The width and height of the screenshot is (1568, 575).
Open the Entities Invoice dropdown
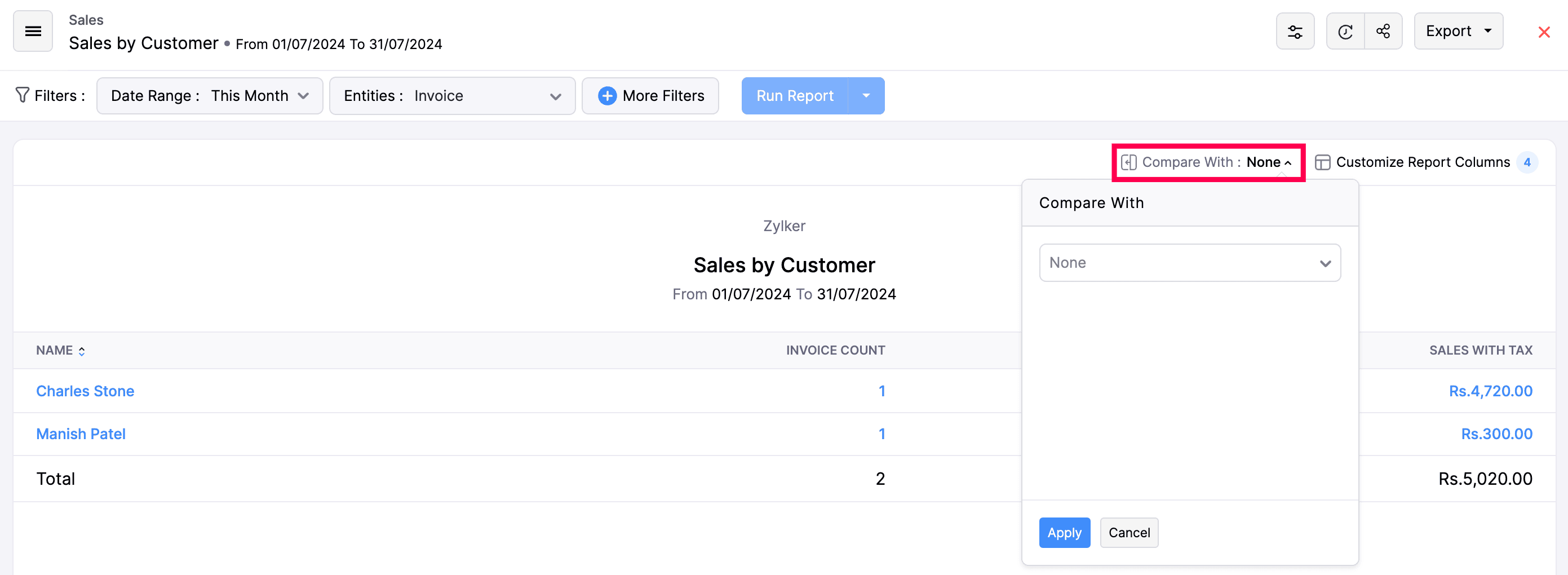(x=451, y=95)
